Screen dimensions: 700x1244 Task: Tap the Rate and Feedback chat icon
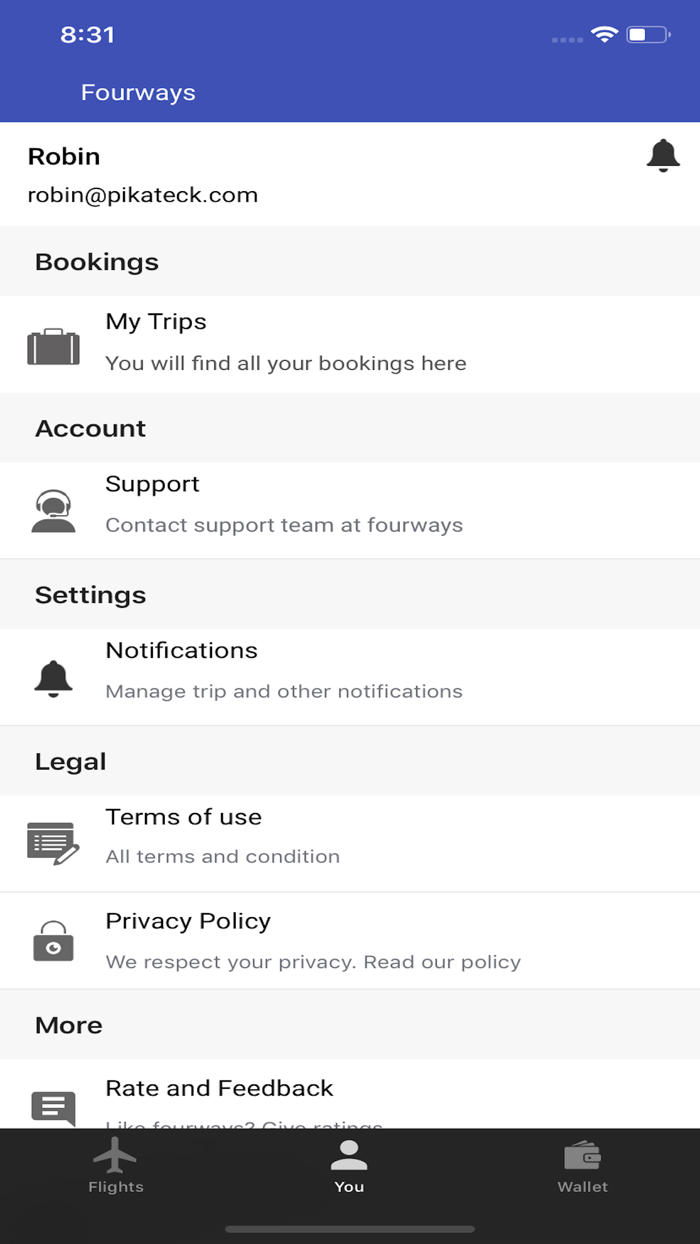point(53,1107)
